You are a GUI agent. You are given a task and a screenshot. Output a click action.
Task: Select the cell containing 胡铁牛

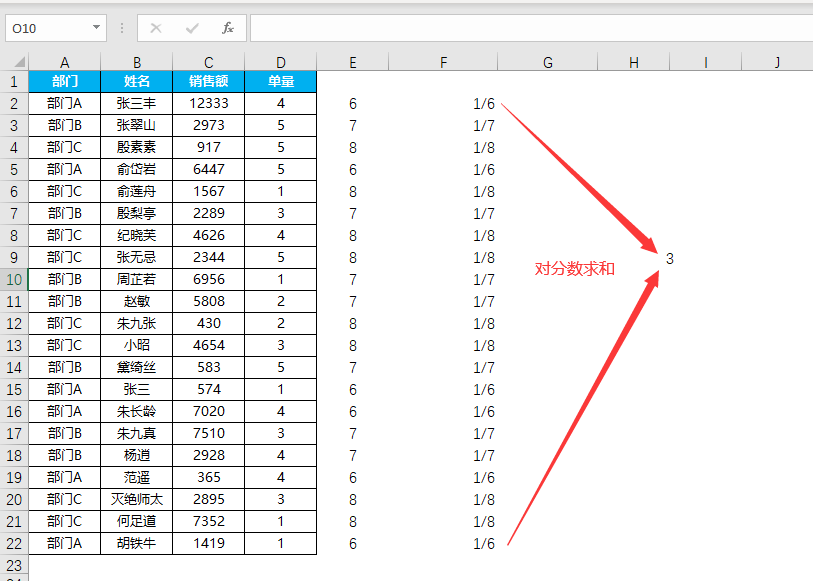(x=136, y=543)
